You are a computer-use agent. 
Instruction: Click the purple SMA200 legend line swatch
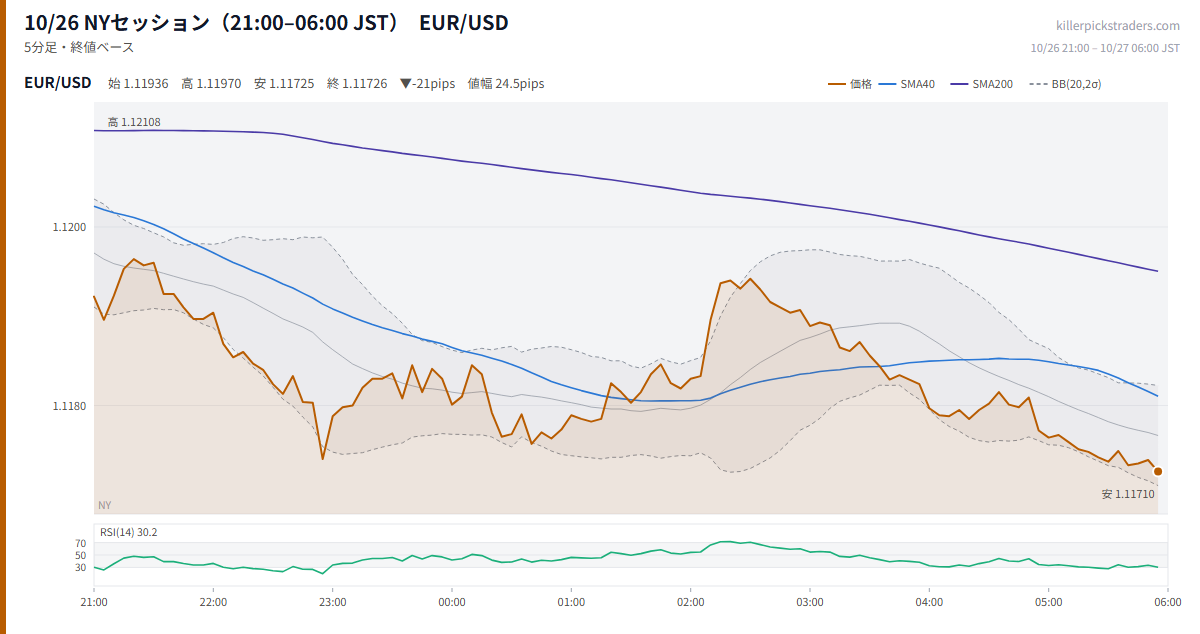(x=959, y=84)
